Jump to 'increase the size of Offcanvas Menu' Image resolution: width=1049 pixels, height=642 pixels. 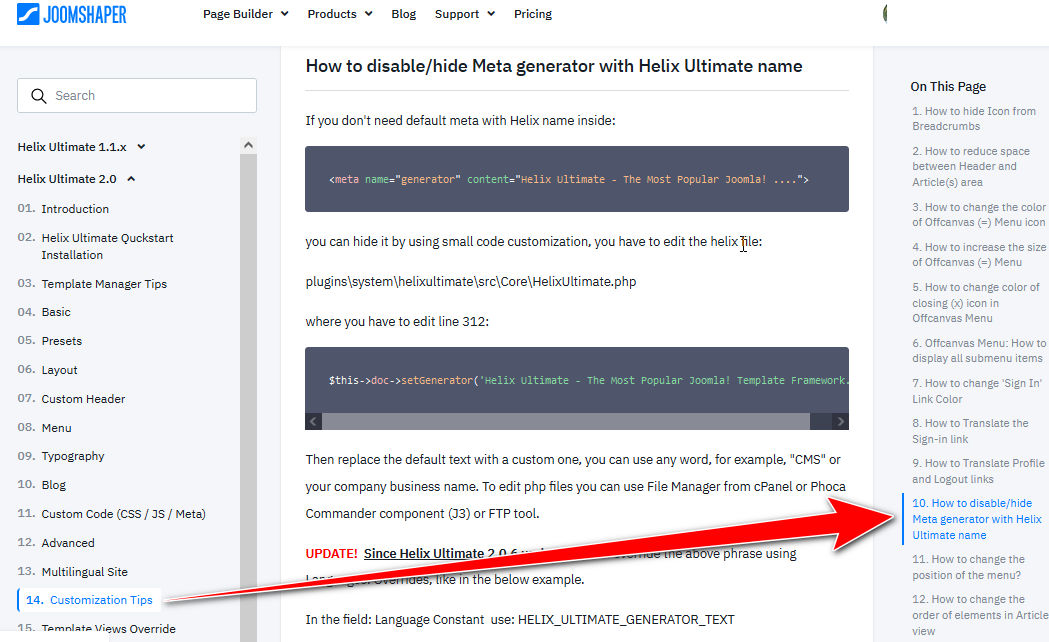pyautogui.click(x=979, y=255)
